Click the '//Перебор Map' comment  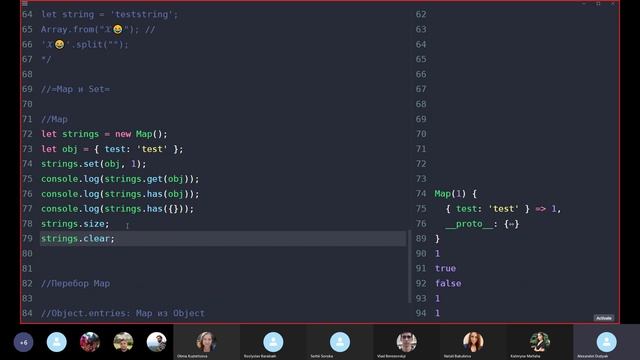click(76, 284)
